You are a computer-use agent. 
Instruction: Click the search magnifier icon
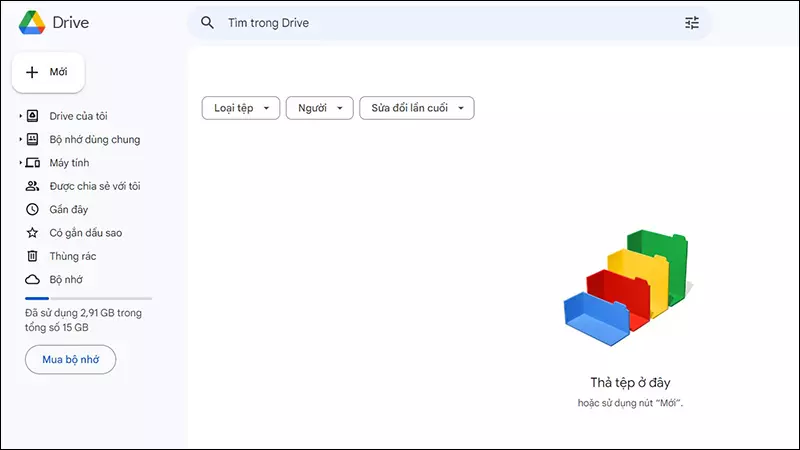tap(208, 22)
